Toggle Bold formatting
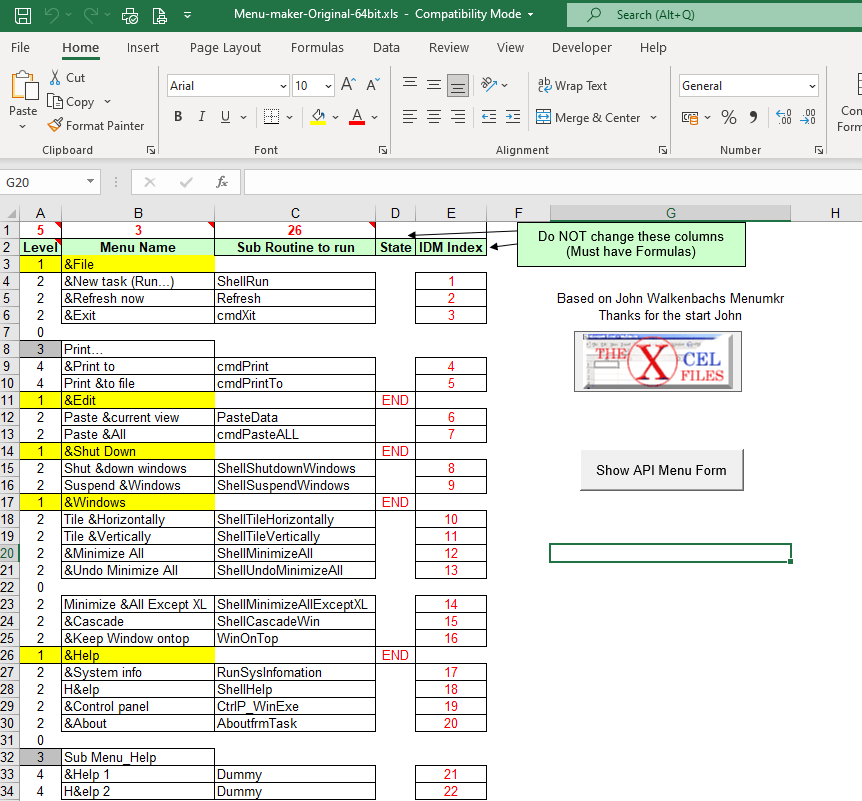The image size is (862, 801). [178, 117]
